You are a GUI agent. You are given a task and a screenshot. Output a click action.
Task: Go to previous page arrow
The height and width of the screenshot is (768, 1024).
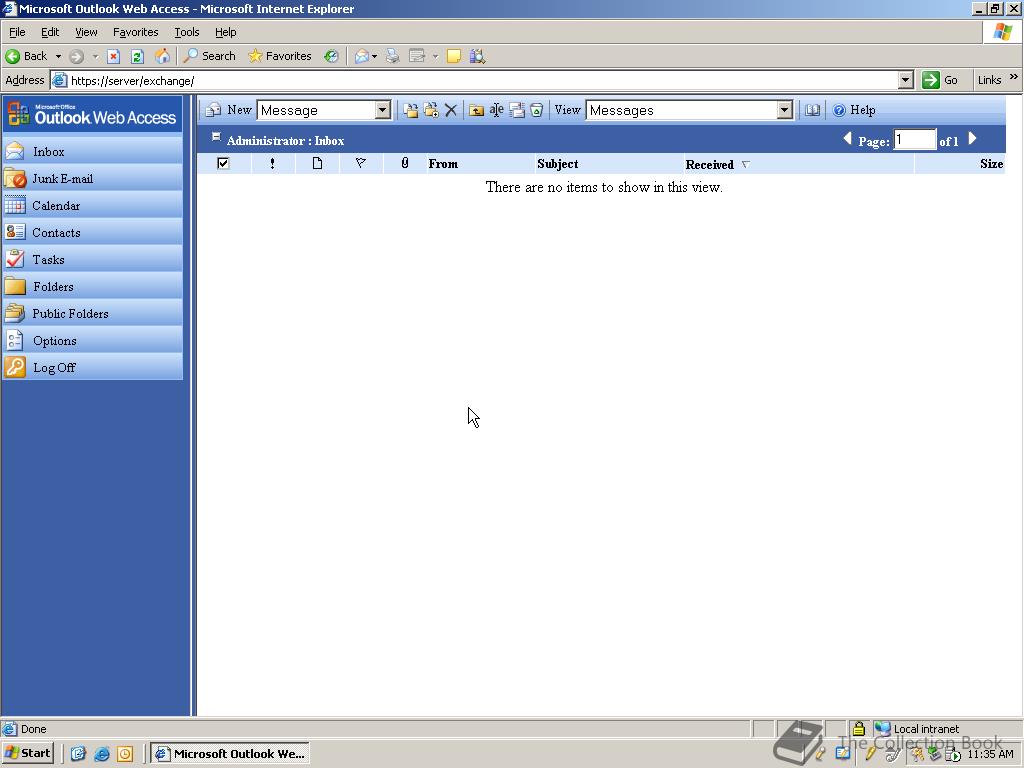pos(848,138)
